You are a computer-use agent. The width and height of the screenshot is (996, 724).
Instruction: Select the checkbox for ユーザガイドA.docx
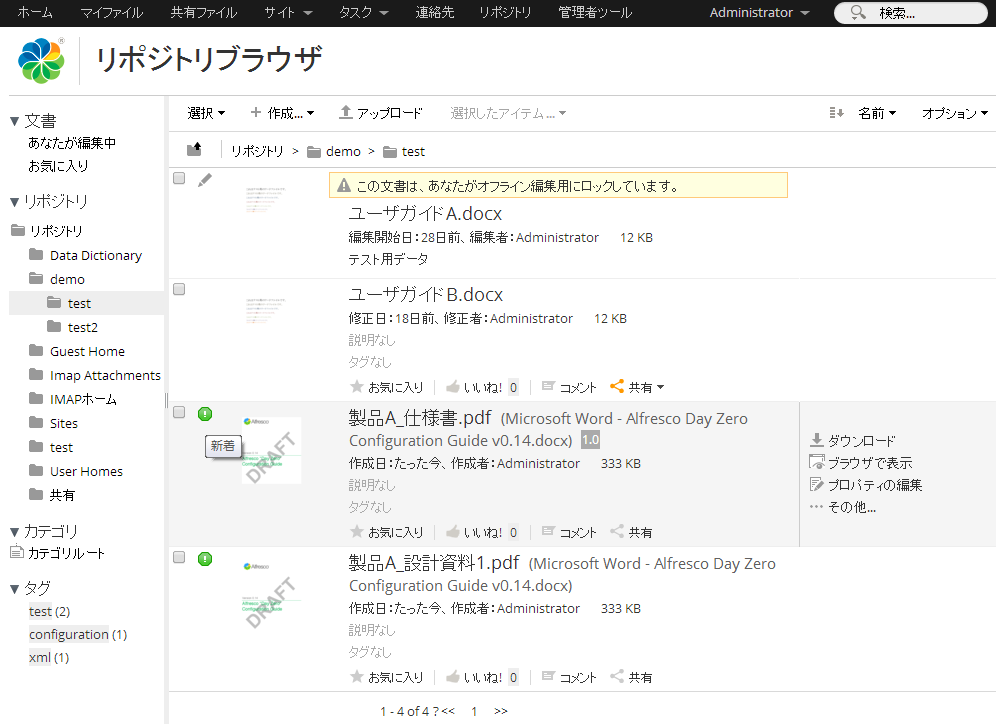(179, 178)
